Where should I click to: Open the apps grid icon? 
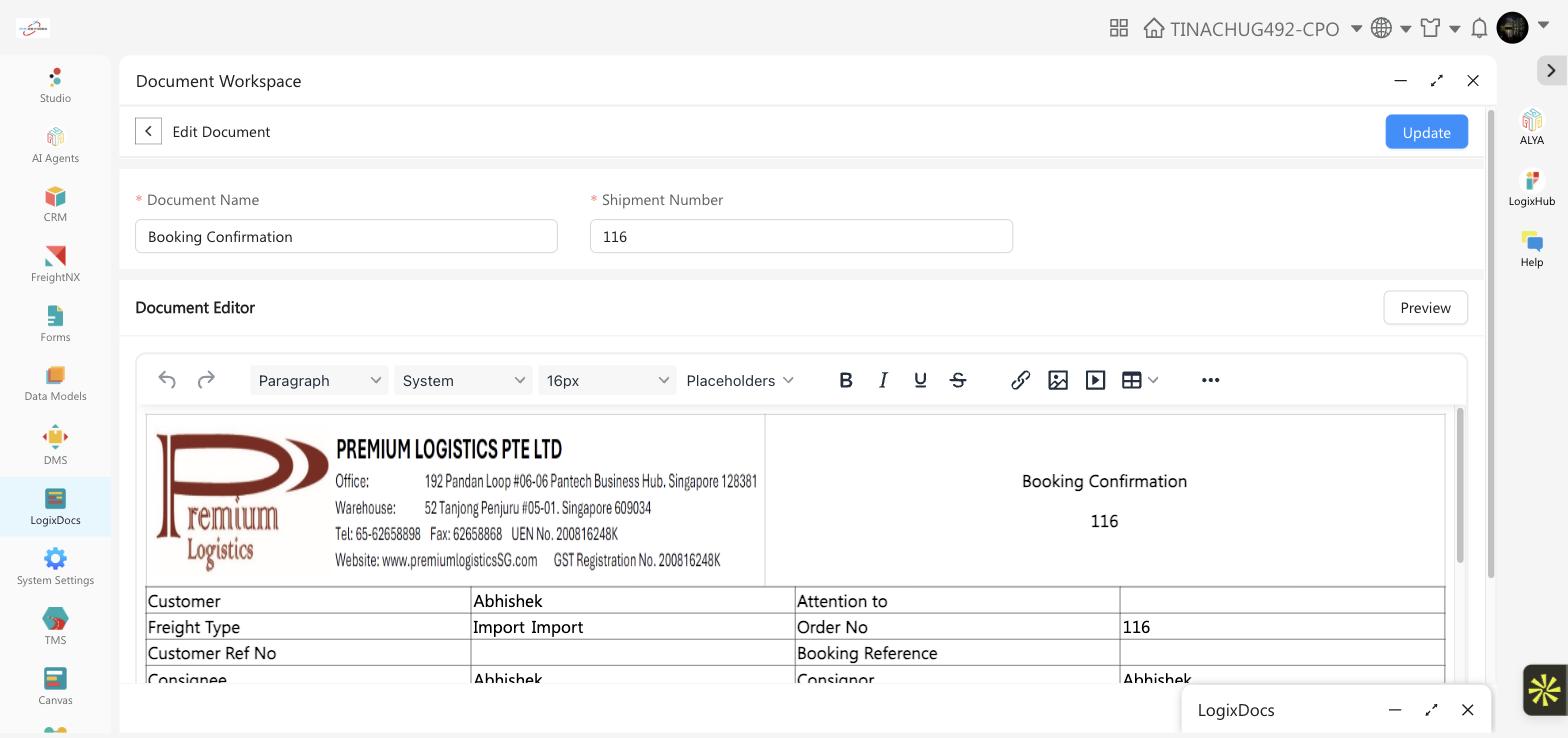coord(1119,28)
